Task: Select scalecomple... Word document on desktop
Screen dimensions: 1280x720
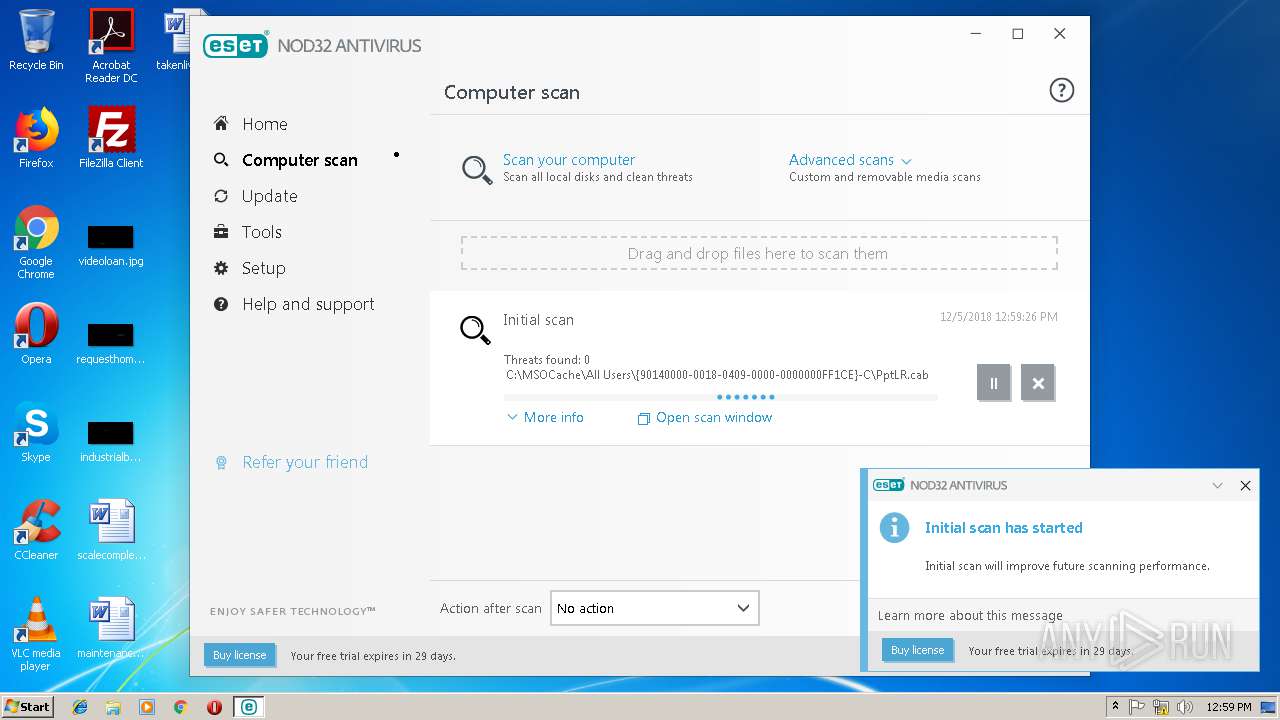Action: pyautogui.click(x=111, y=530)
